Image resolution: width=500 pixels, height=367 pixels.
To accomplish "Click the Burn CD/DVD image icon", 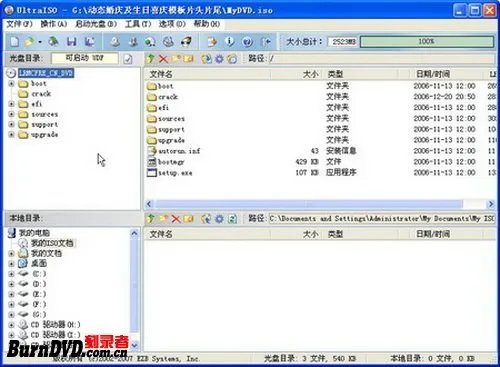I will [x=186, y=42].
